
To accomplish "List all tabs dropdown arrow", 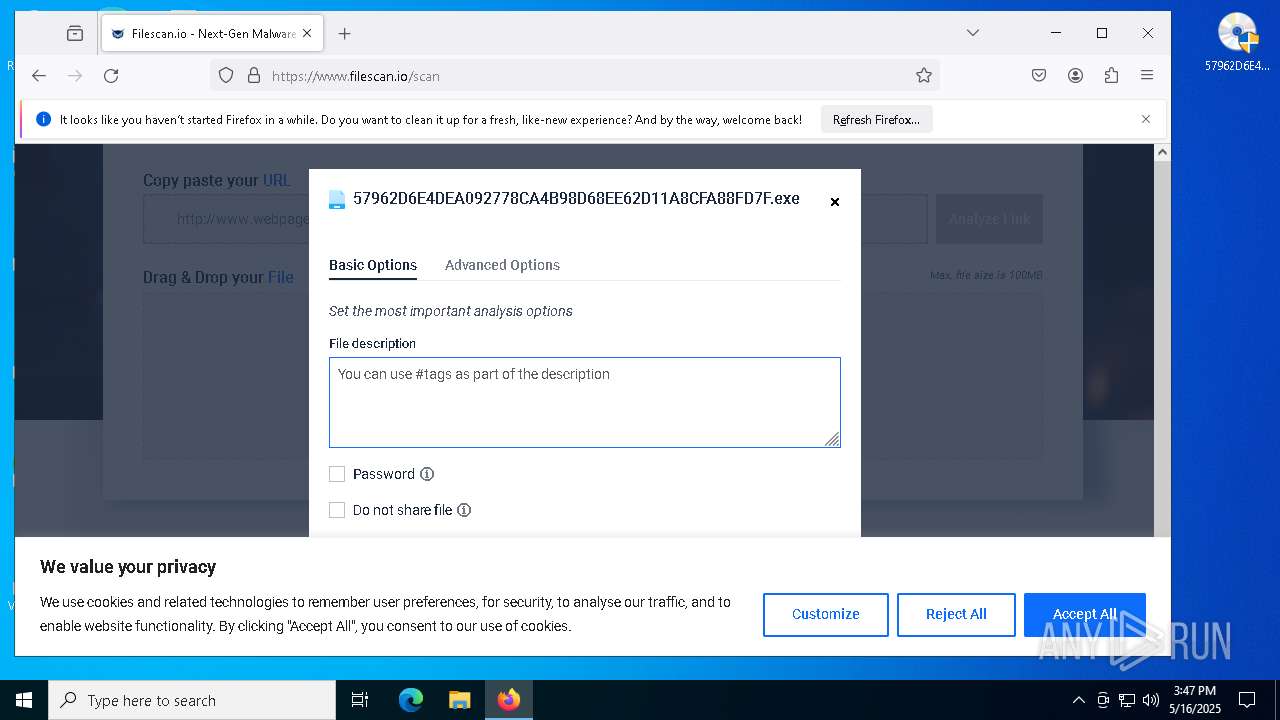I will pos(972,33).
